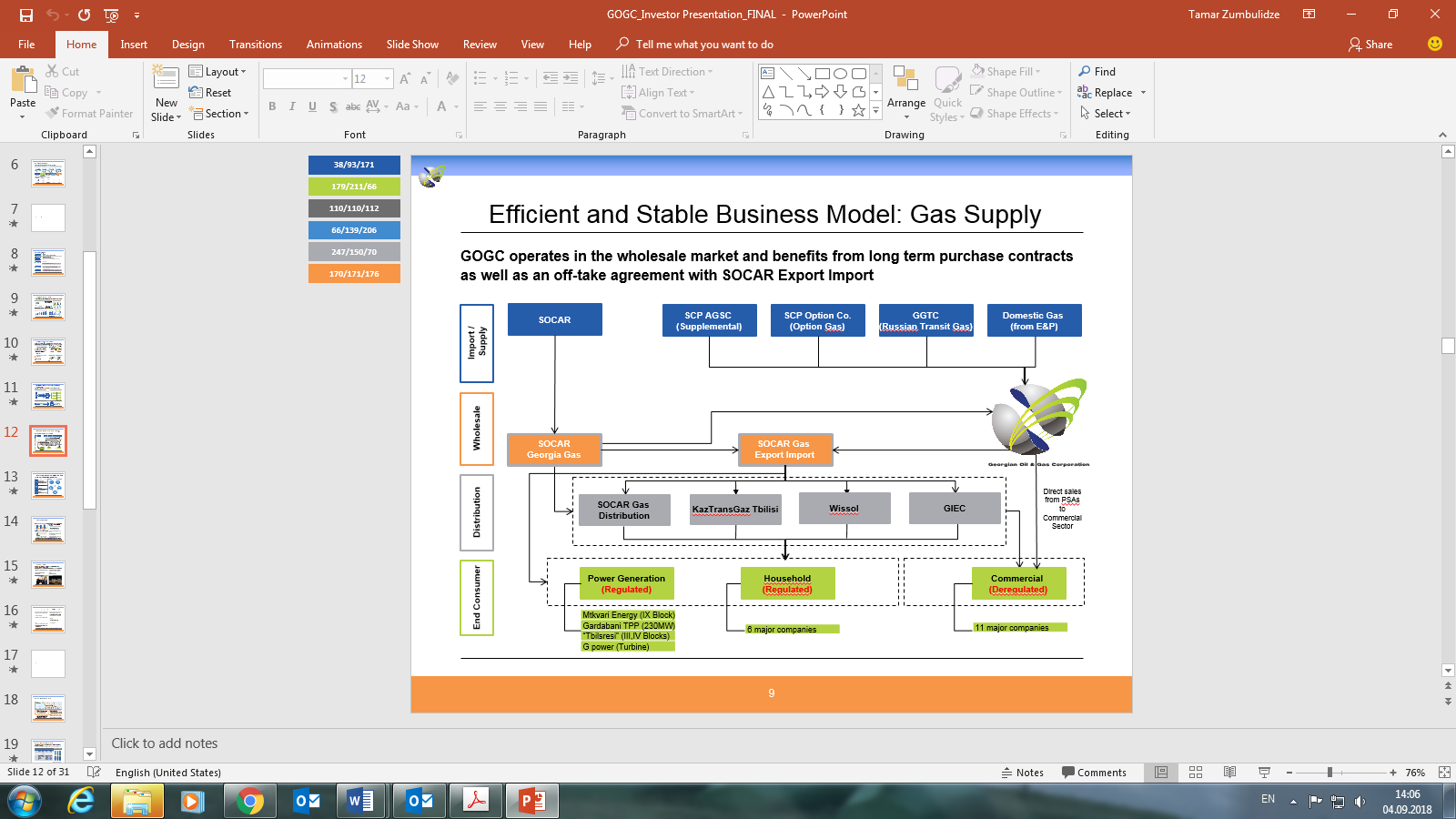The image size is (1456, 819).
Task: Click the Redo/Repeat icon in quick access toolbar
Action: coord(84,15)
